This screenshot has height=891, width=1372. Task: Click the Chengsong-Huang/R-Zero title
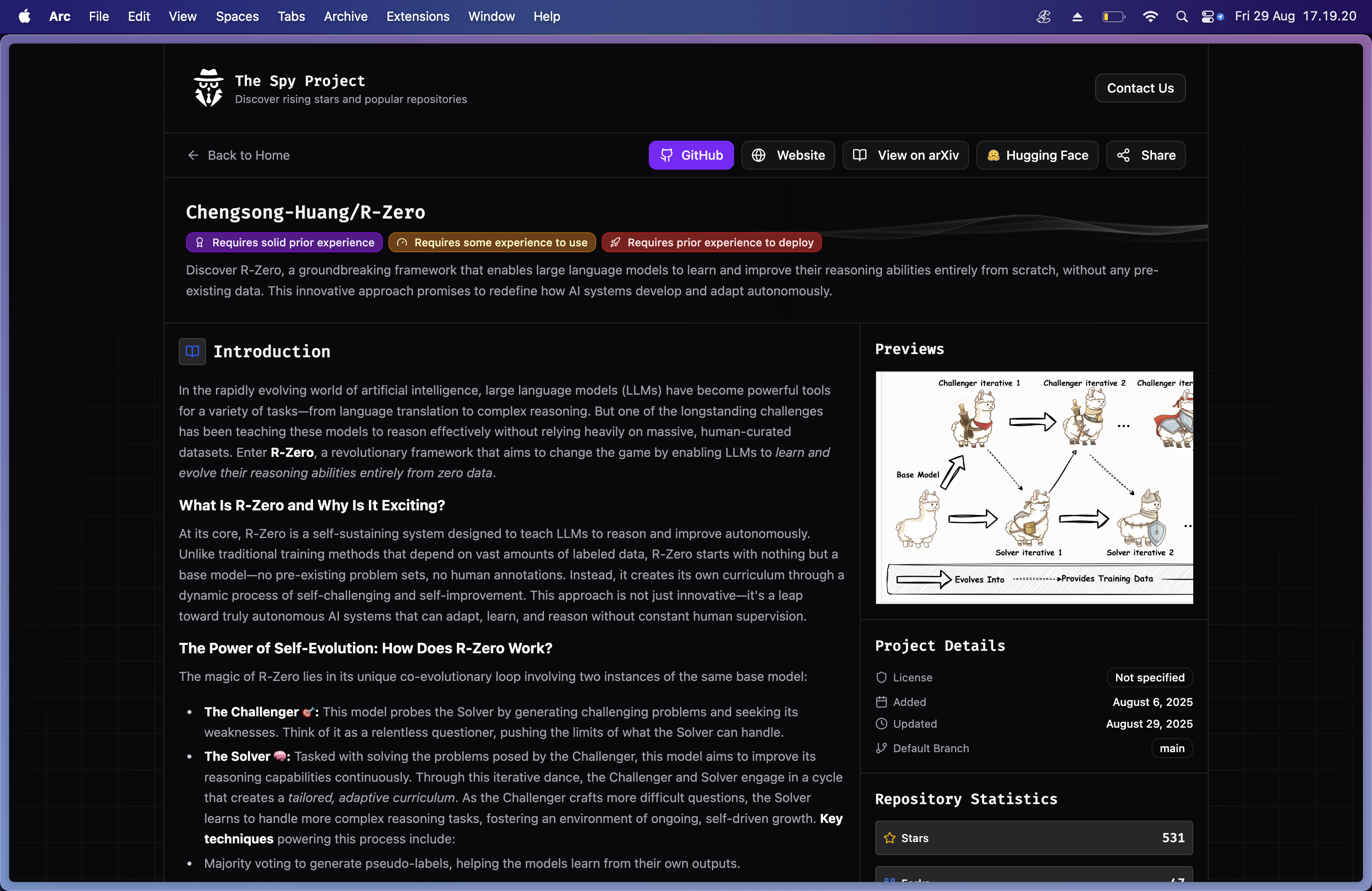pyautogui.click(x=305, y=212)
